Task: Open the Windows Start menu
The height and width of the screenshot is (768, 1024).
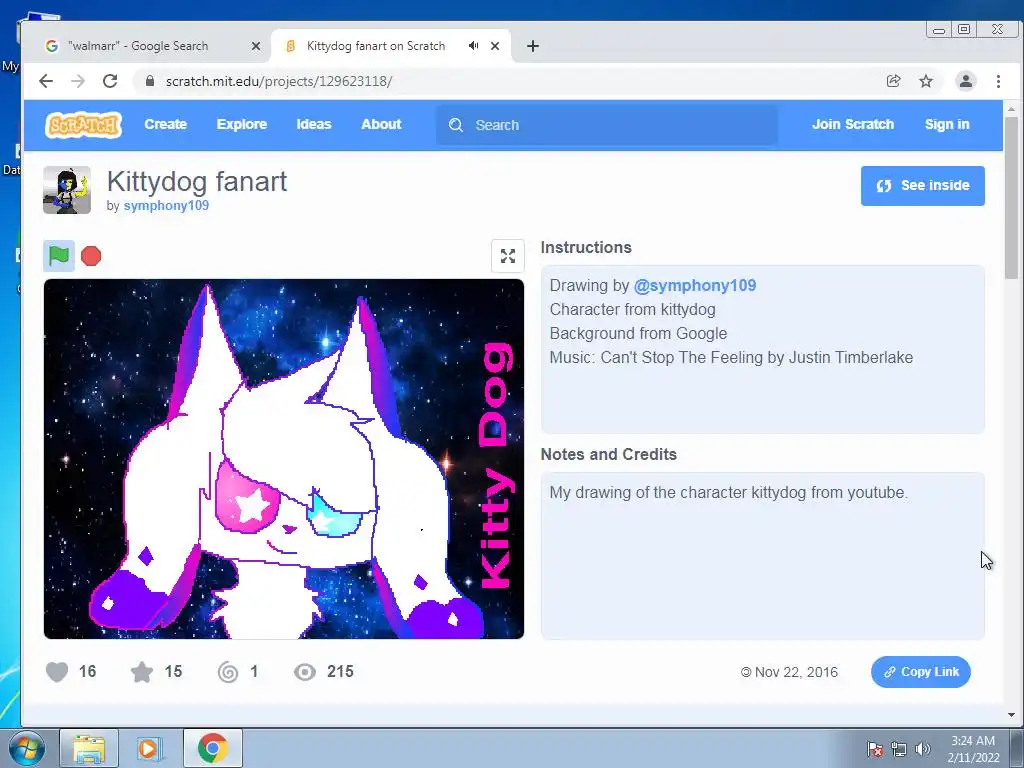Action: (x=27, y=748)
